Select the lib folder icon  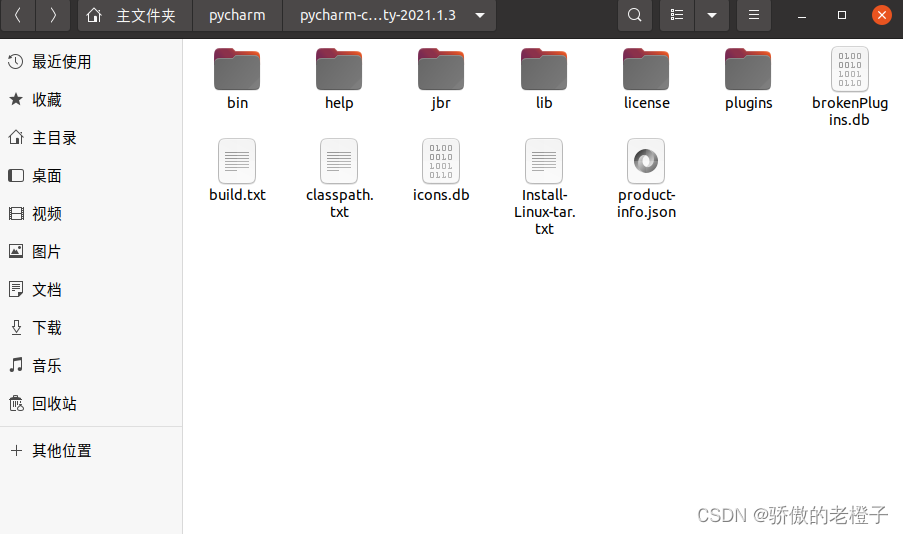[544, 69]
